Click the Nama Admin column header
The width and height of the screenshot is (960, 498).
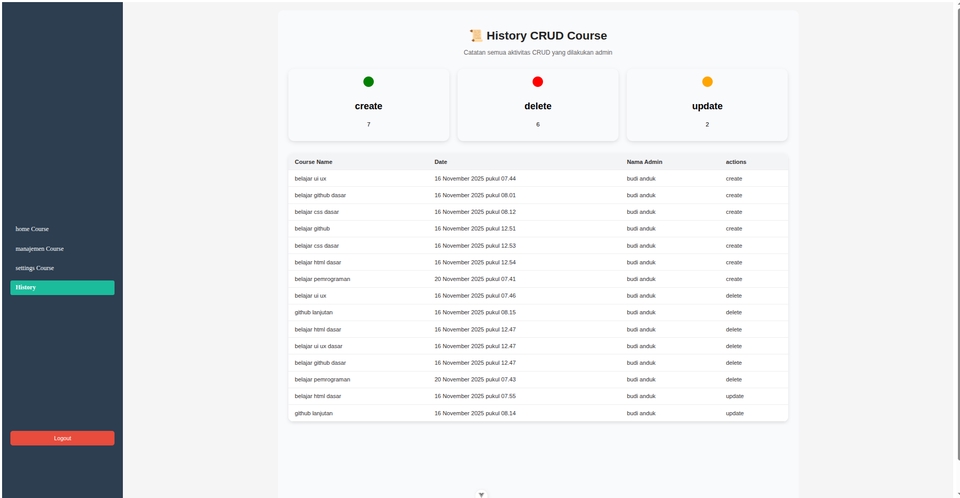pos(644,162)
